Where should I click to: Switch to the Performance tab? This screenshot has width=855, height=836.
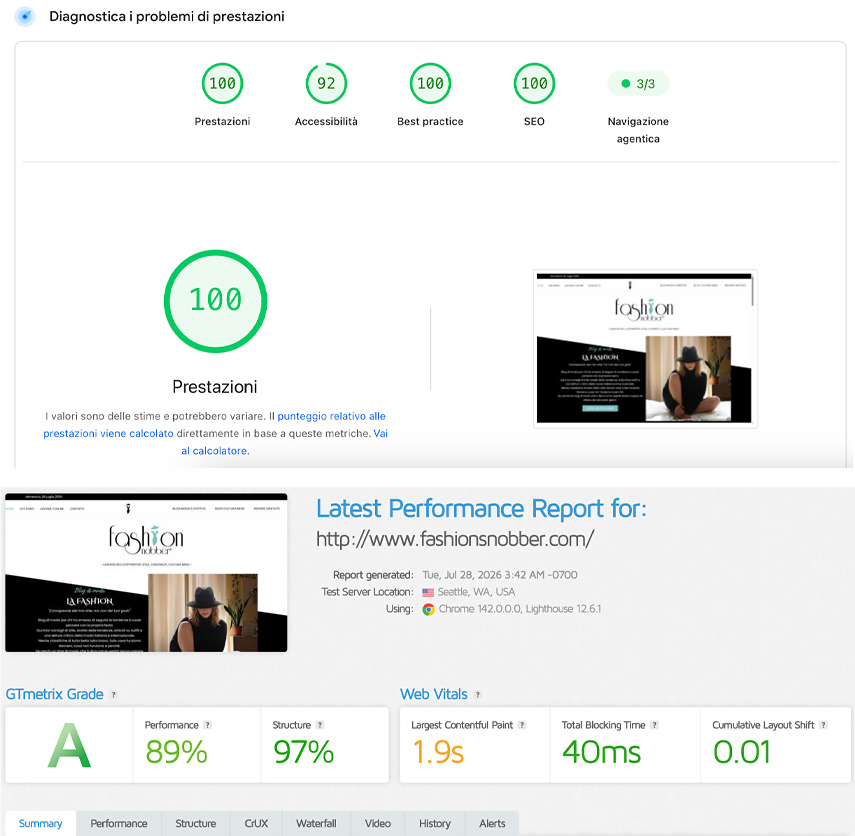tap(119, 823)
